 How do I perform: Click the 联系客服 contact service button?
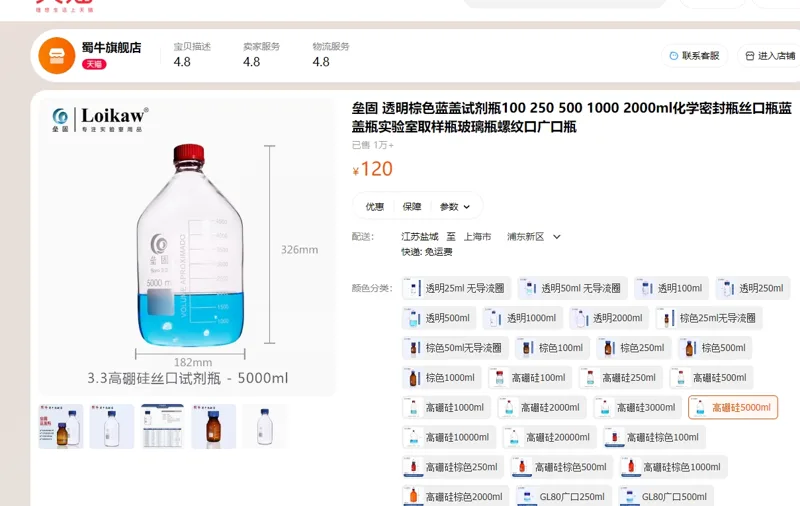694,56
